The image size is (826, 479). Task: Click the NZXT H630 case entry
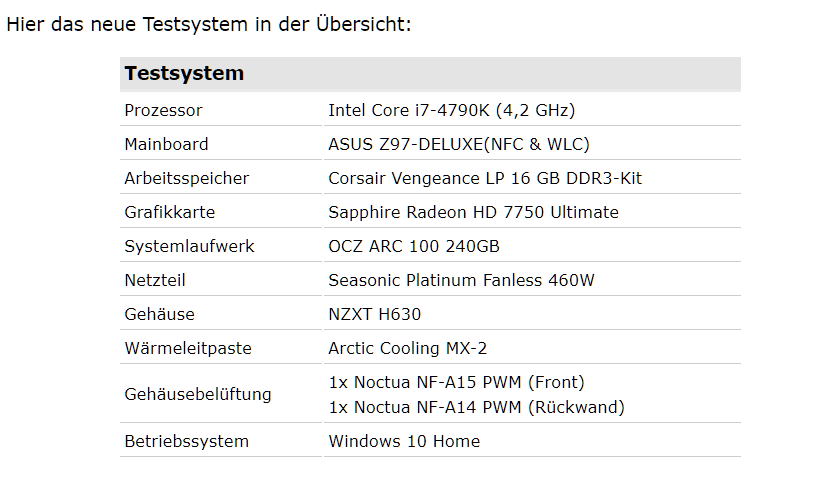click(375, 314)
